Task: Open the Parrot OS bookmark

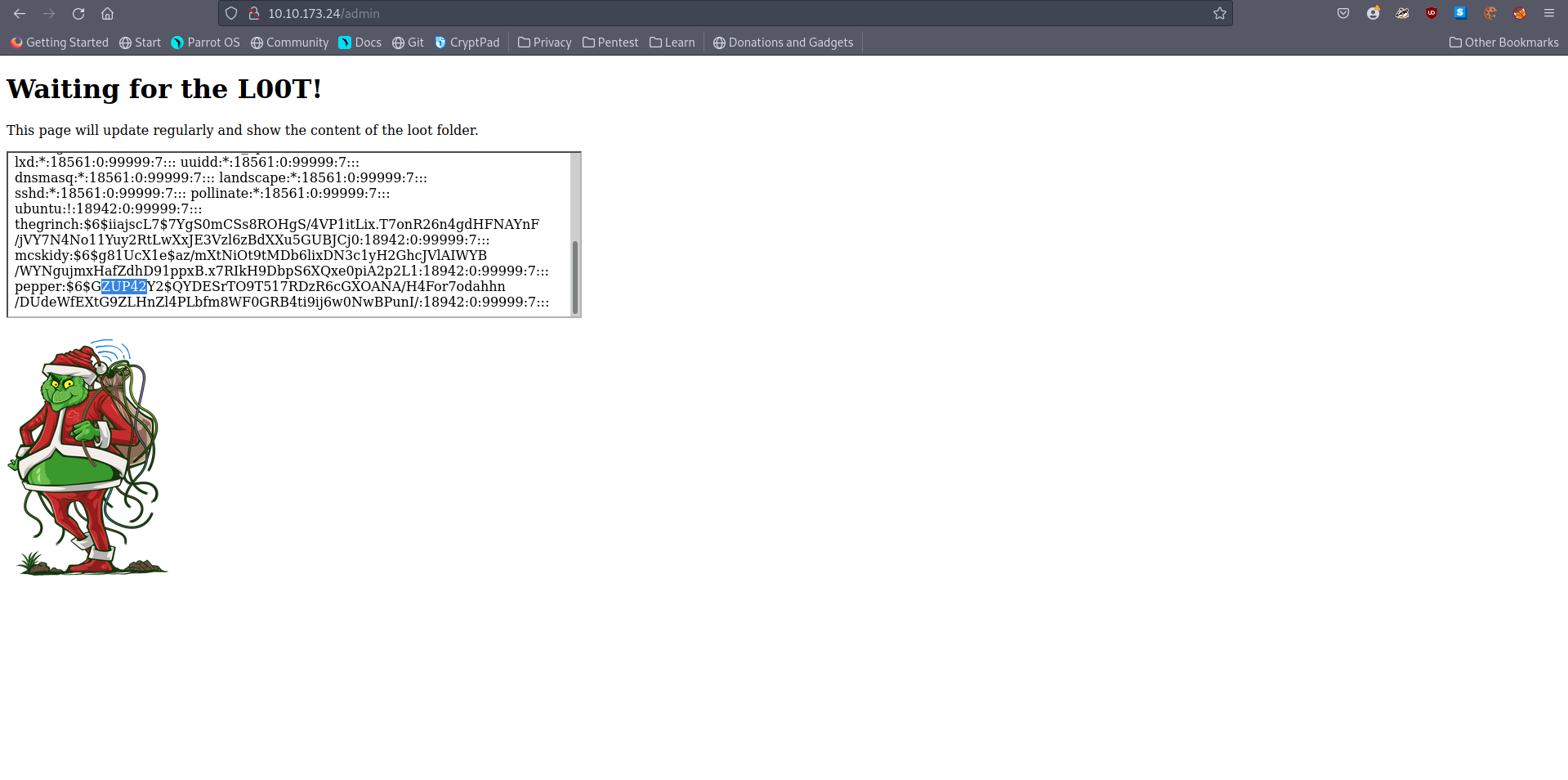Action: 205,43
